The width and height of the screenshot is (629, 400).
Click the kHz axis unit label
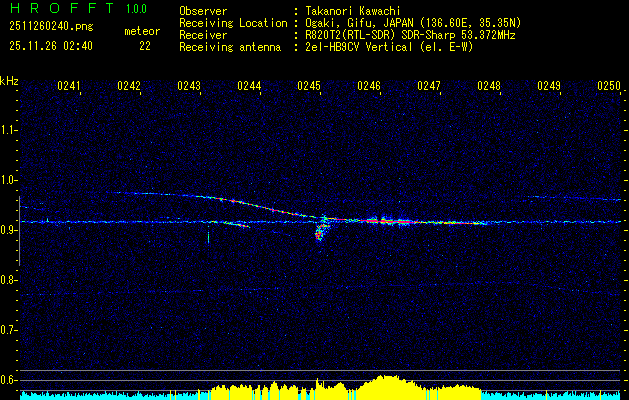(x=9, y=81)
